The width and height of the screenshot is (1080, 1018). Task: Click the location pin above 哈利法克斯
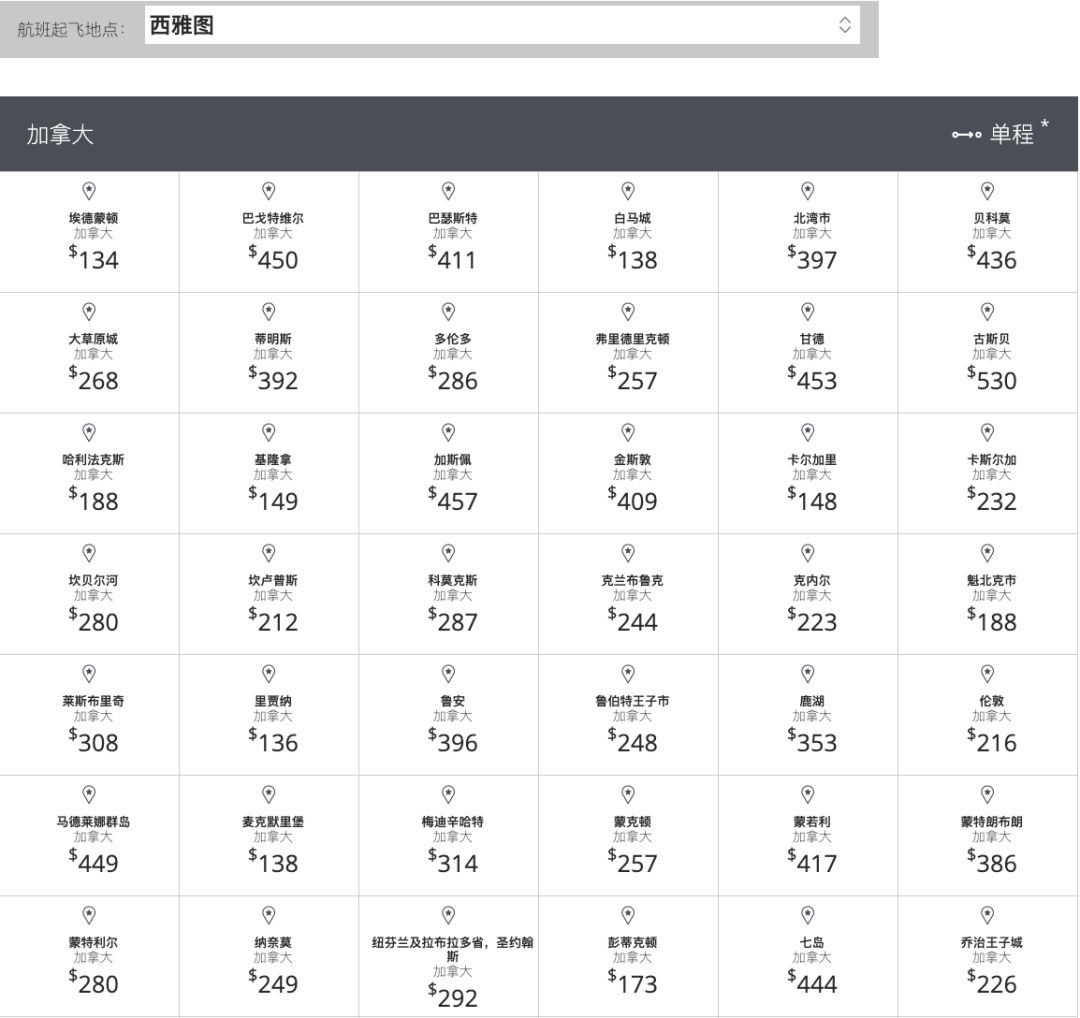tap(89, 433)
